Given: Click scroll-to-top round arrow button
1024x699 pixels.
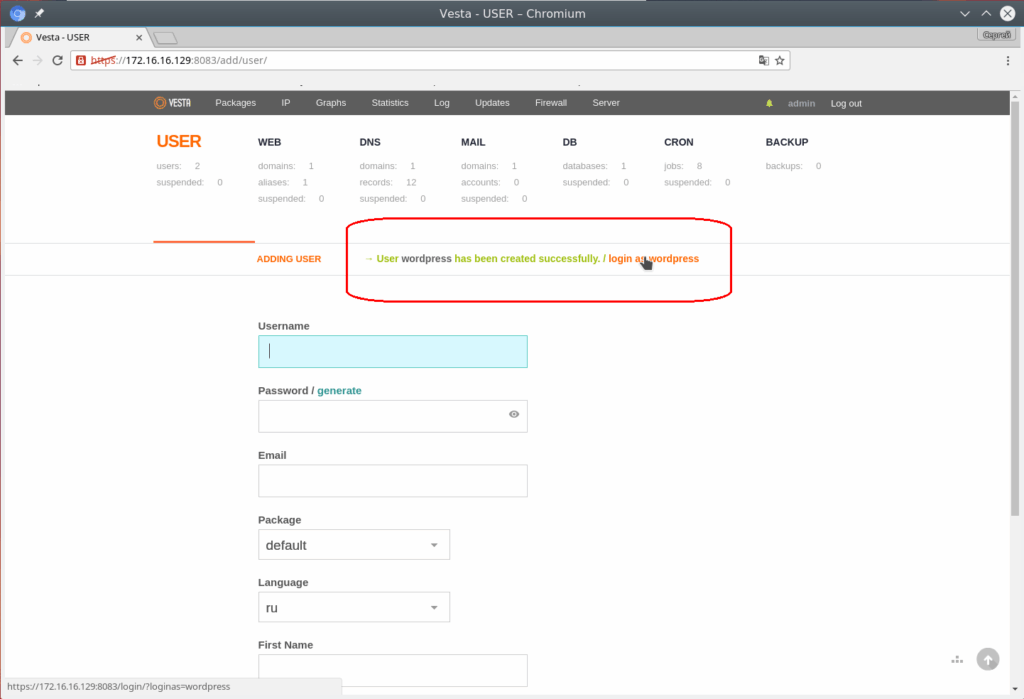Looking at the screenshot, I should coord(987,659).
